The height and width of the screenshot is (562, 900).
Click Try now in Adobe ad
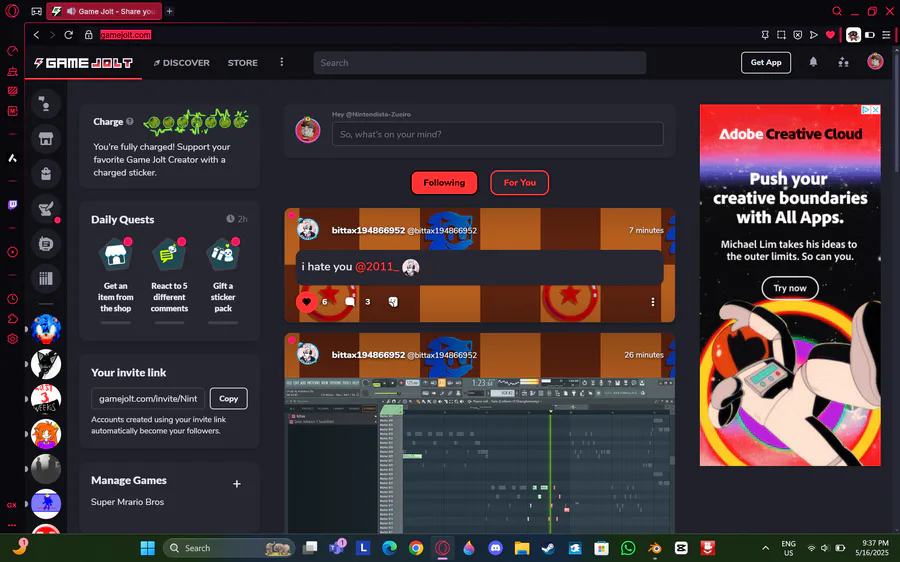tap(790, 288)
